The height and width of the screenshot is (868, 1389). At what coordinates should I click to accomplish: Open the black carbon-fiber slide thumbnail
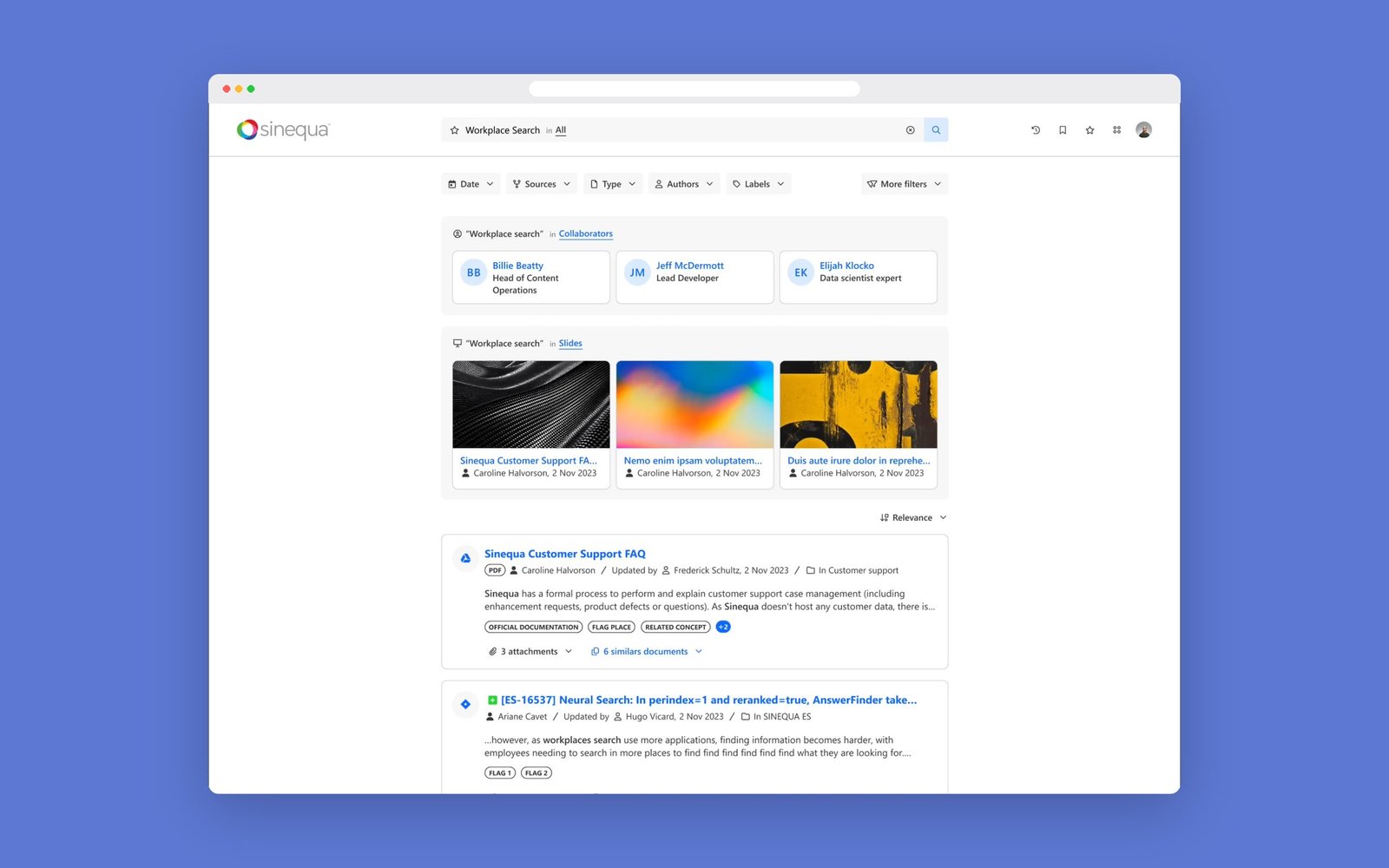(x=531, y=404)
